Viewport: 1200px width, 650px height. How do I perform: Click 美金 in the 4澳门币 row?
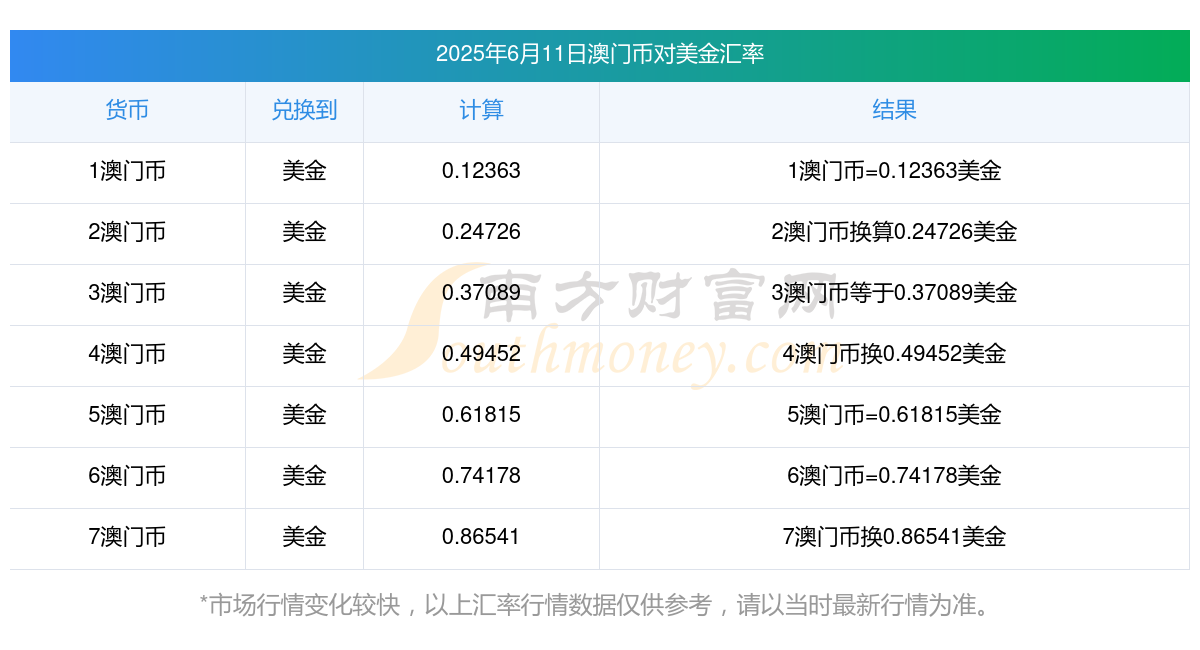[x=304, y=354]
